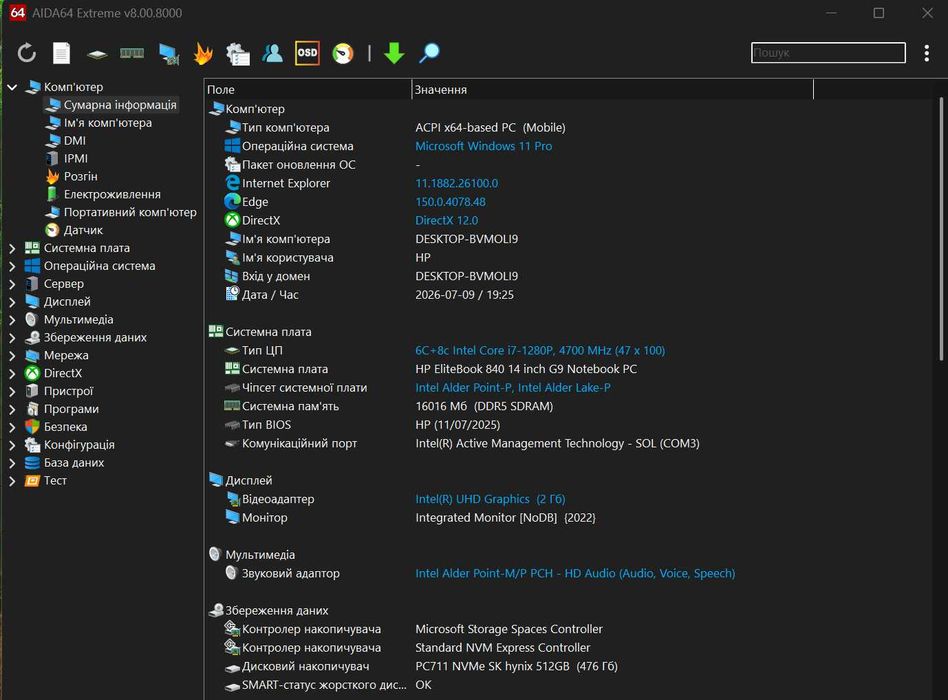Open the memory benchmark RAM icon
Screen dimensions: 948x700
(132, 53)
